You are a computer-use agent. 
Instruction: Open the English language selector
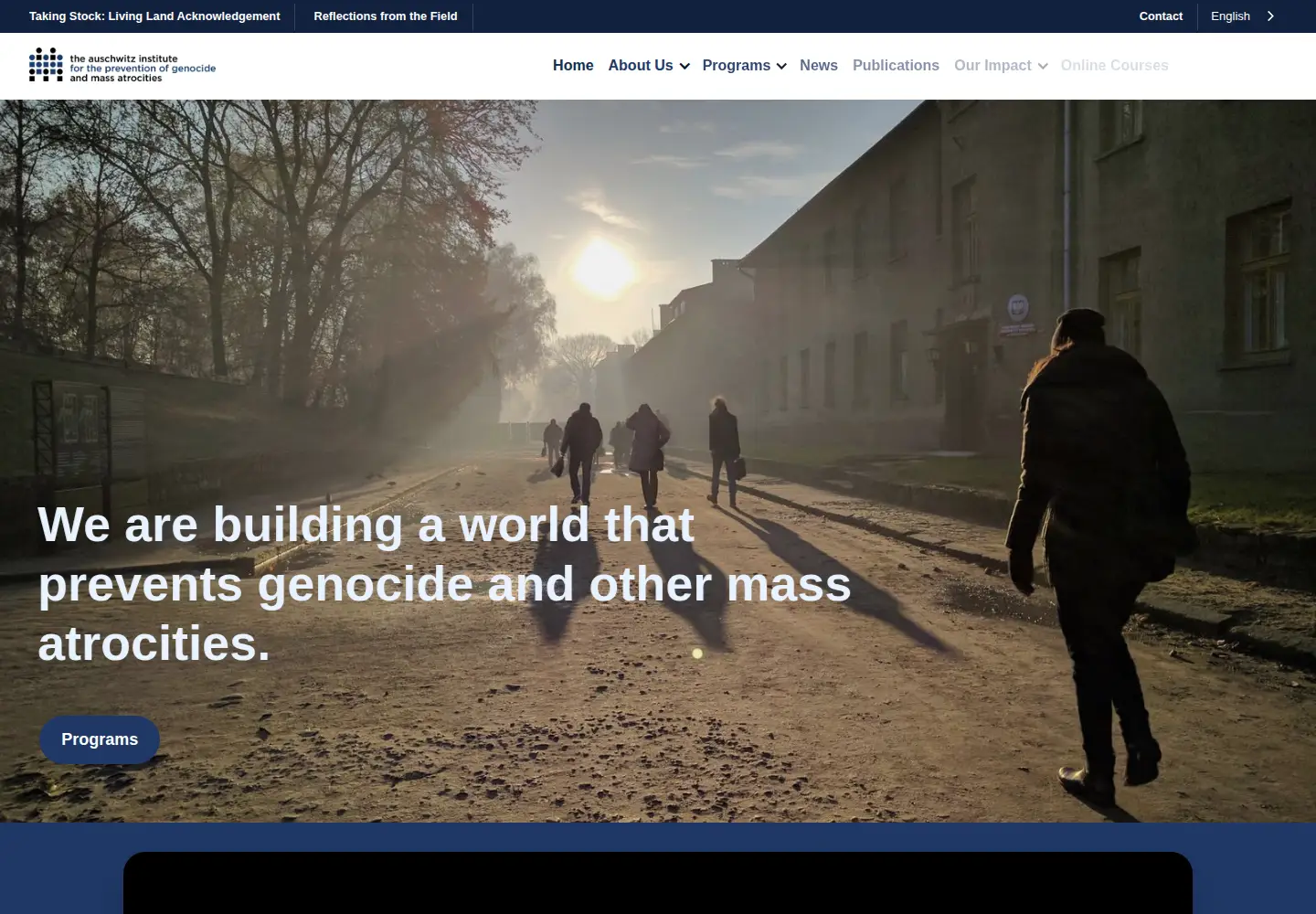(x=1230, y=16)
